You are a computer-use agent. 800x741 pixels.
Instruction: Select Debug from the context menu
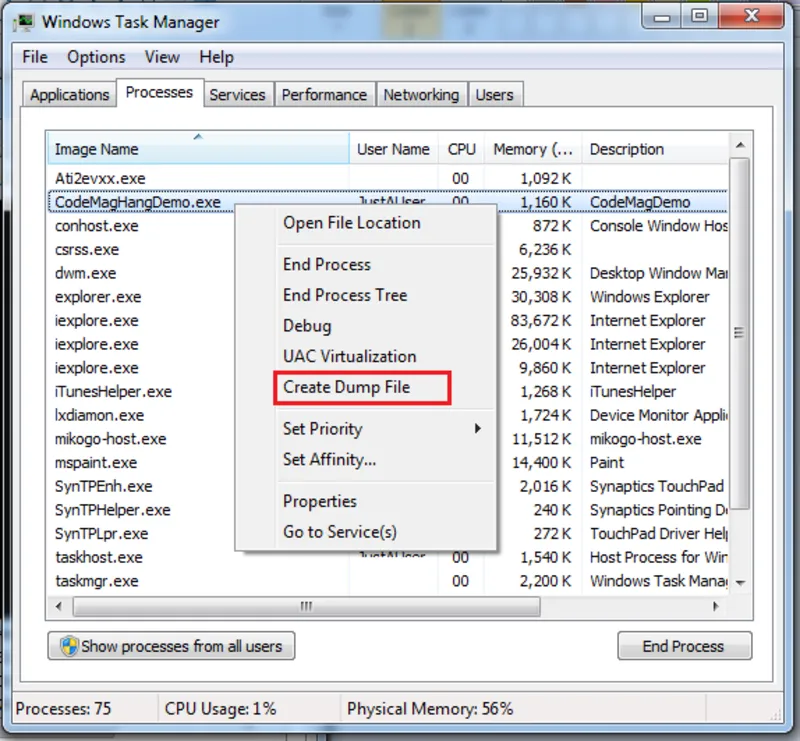point(307,326)
